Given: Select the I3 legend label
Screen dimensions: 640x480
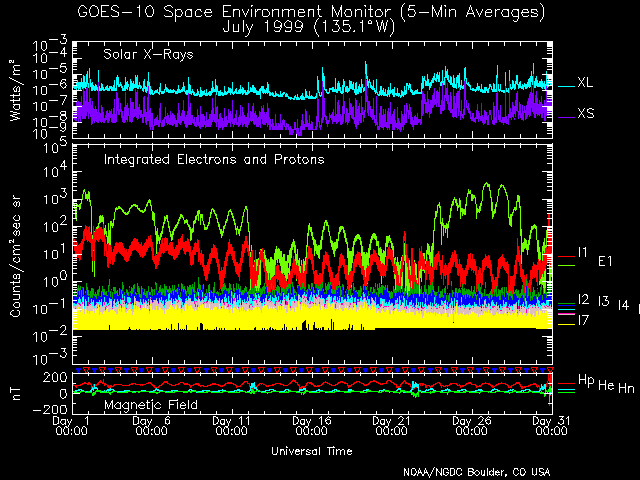Looking at the screenshot, I should (604, 301).
